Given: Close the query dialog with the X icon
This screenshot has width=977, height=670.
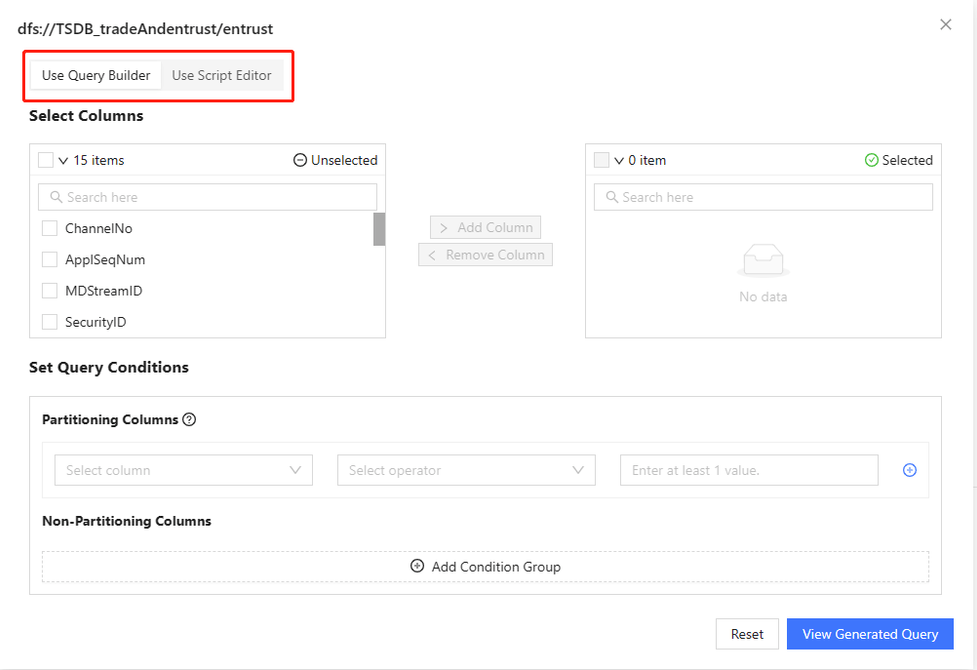Looking at the screenshot, I should pyautogui.click(x=945, y=24).
